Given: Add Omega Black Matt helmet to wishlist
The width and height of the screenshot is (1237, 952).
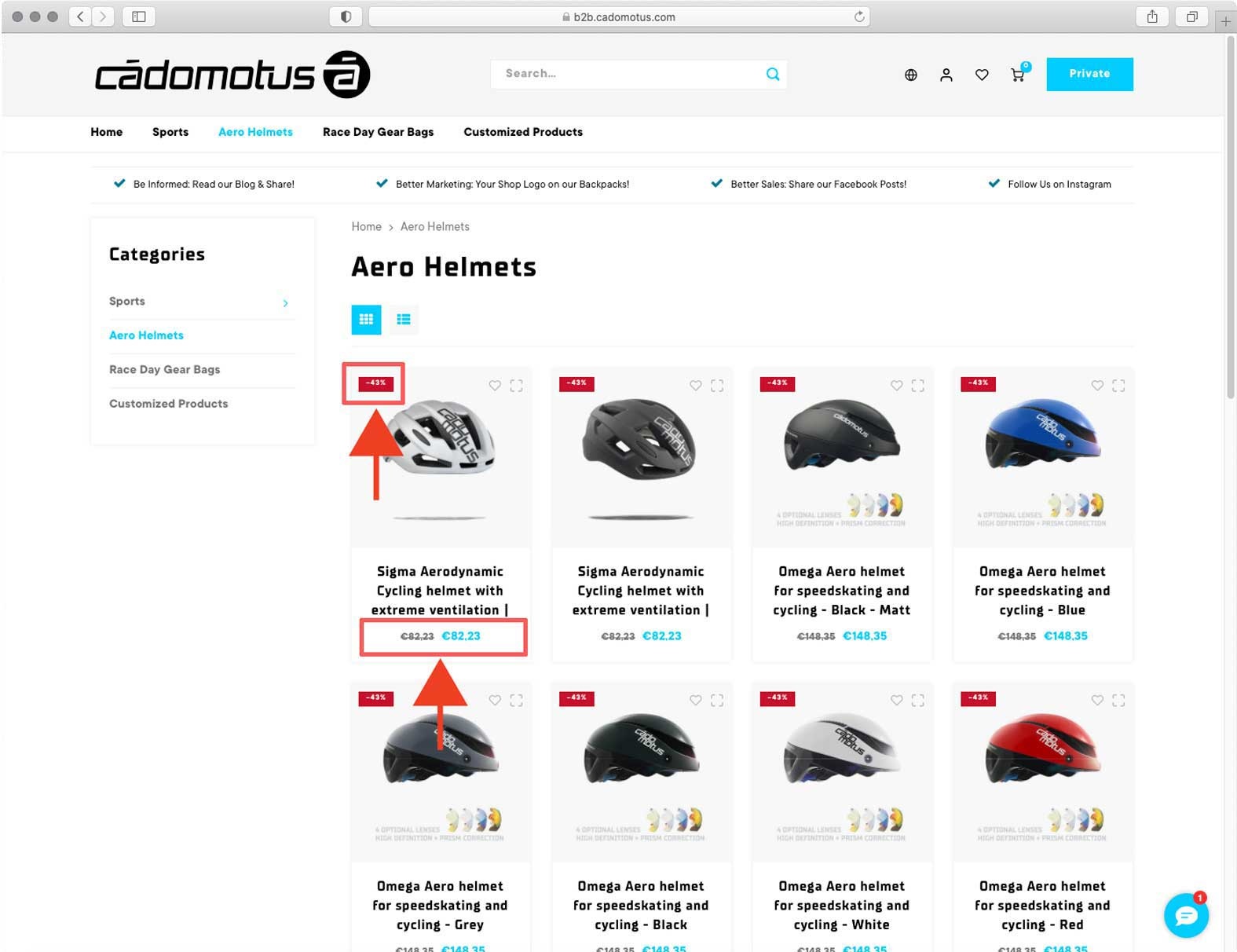Looking at the screenshot, I should pyautogui.click(x=897, y=386).
